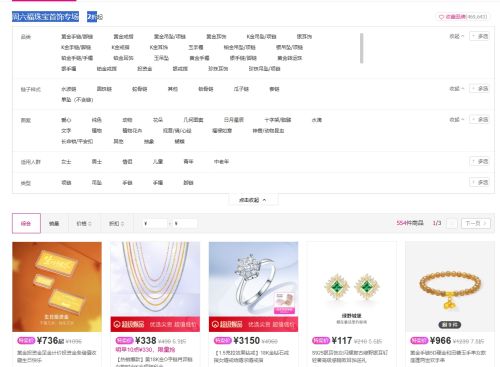Filter by 蝴蝶 butterfly pattern
Screen dimensions: 500x367
click(x=179, y=141)
